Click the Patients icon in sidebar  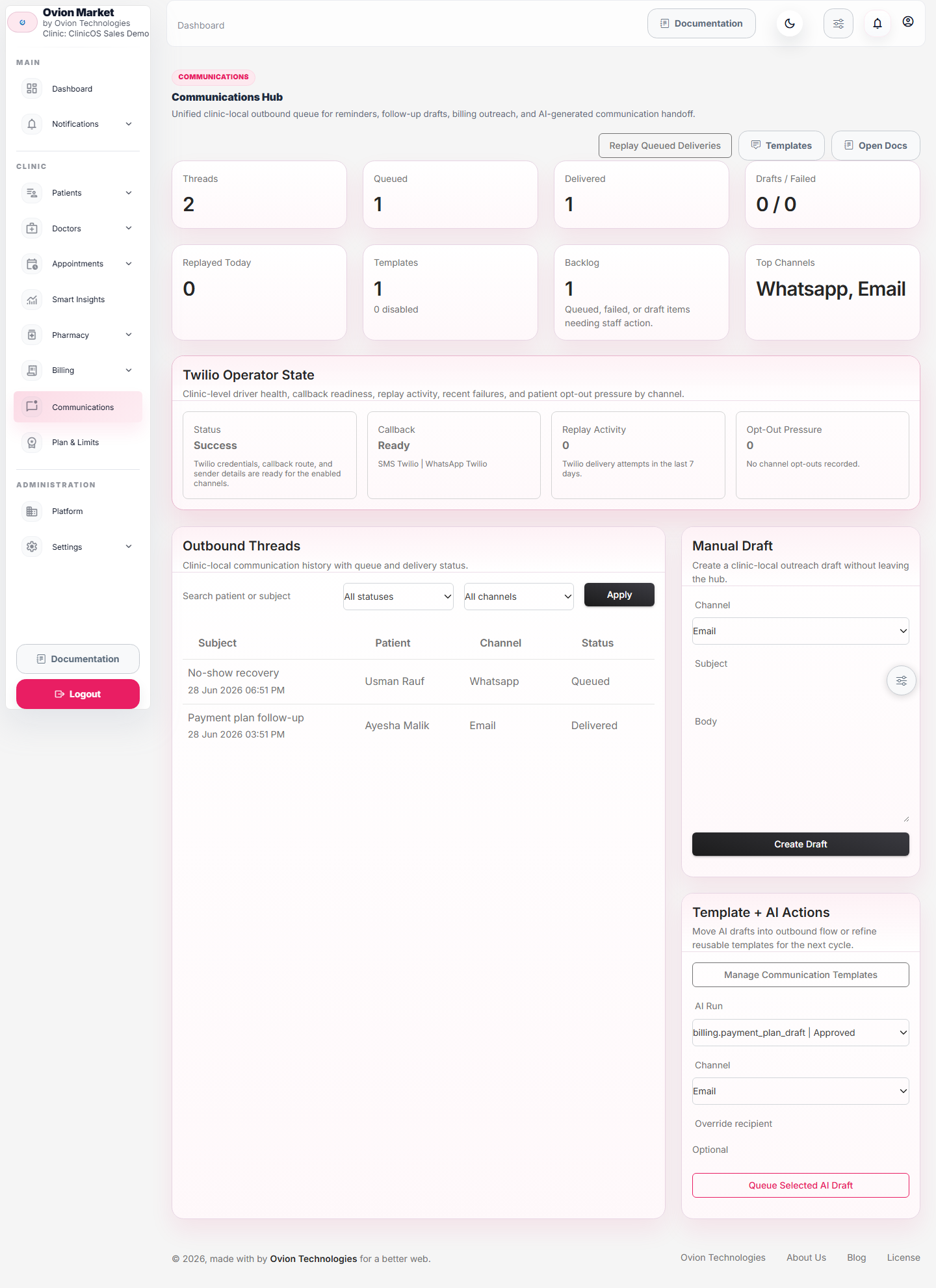32,193
